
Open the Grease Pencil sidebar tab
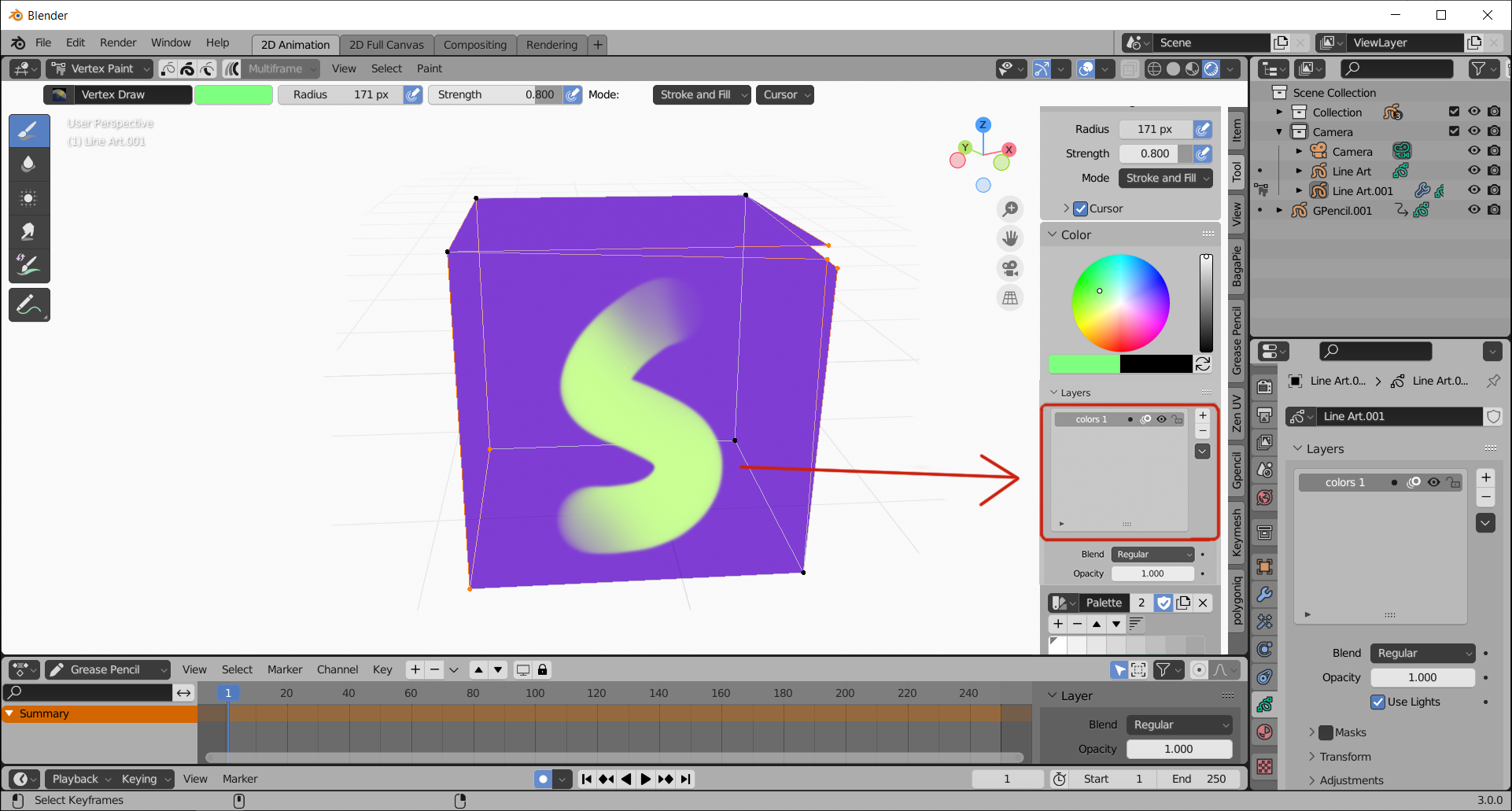point(1237,341)
